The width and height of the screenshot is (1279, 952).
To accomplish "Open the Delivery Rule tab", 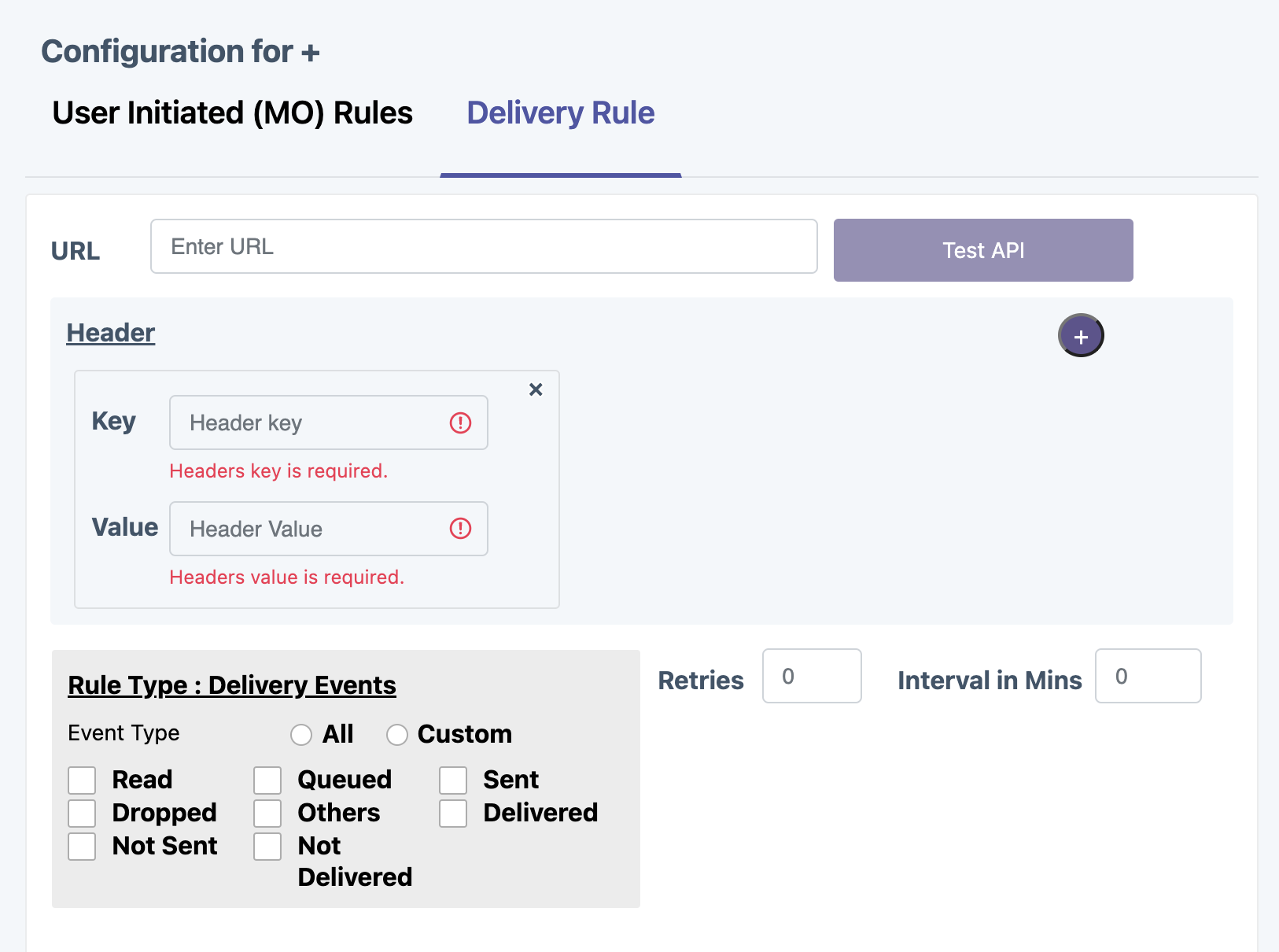I will [560, 113].
